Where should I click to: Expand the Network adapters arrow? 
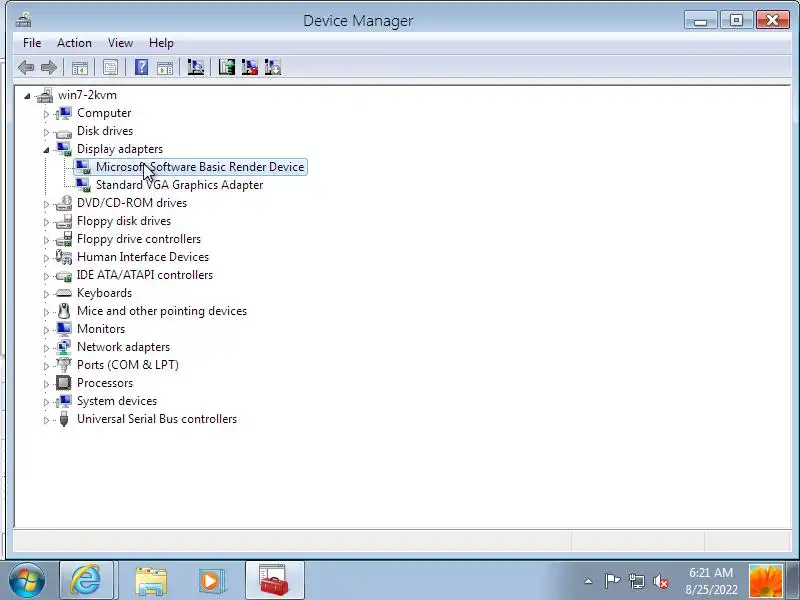[x=46, y=347]
